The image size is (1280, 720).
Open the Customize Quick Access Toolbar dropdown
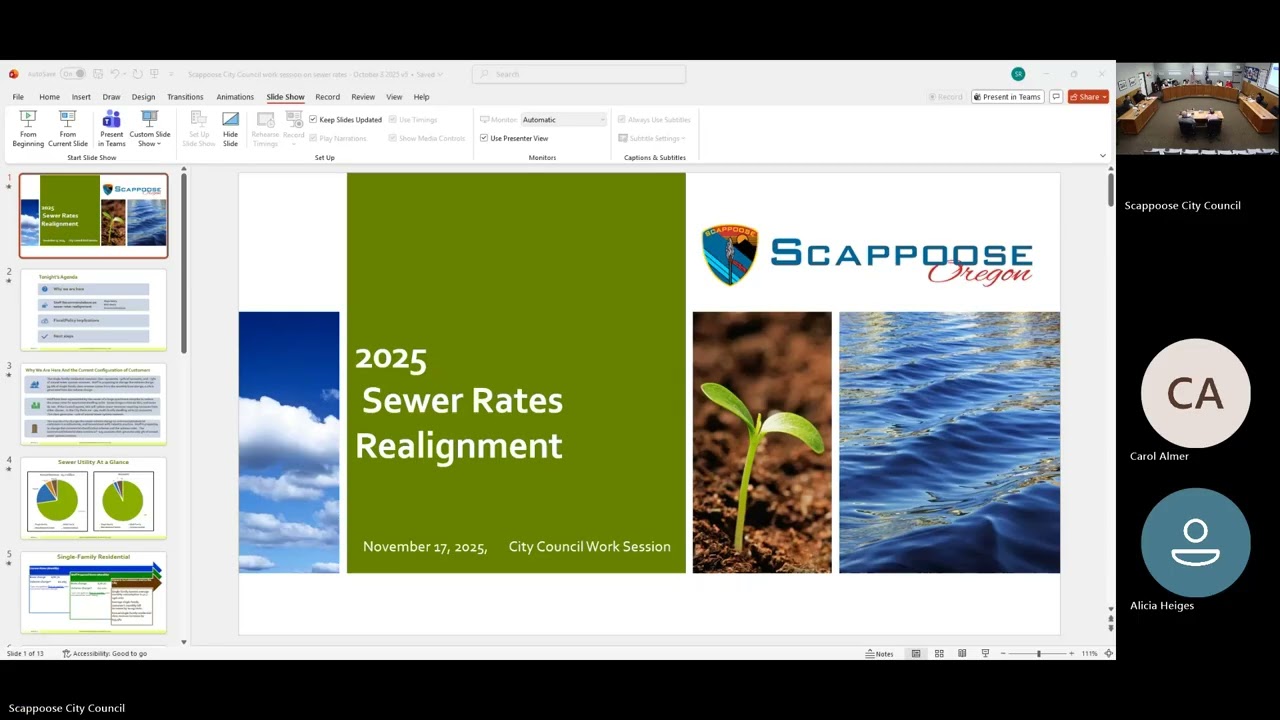click(x=172, y=74)
